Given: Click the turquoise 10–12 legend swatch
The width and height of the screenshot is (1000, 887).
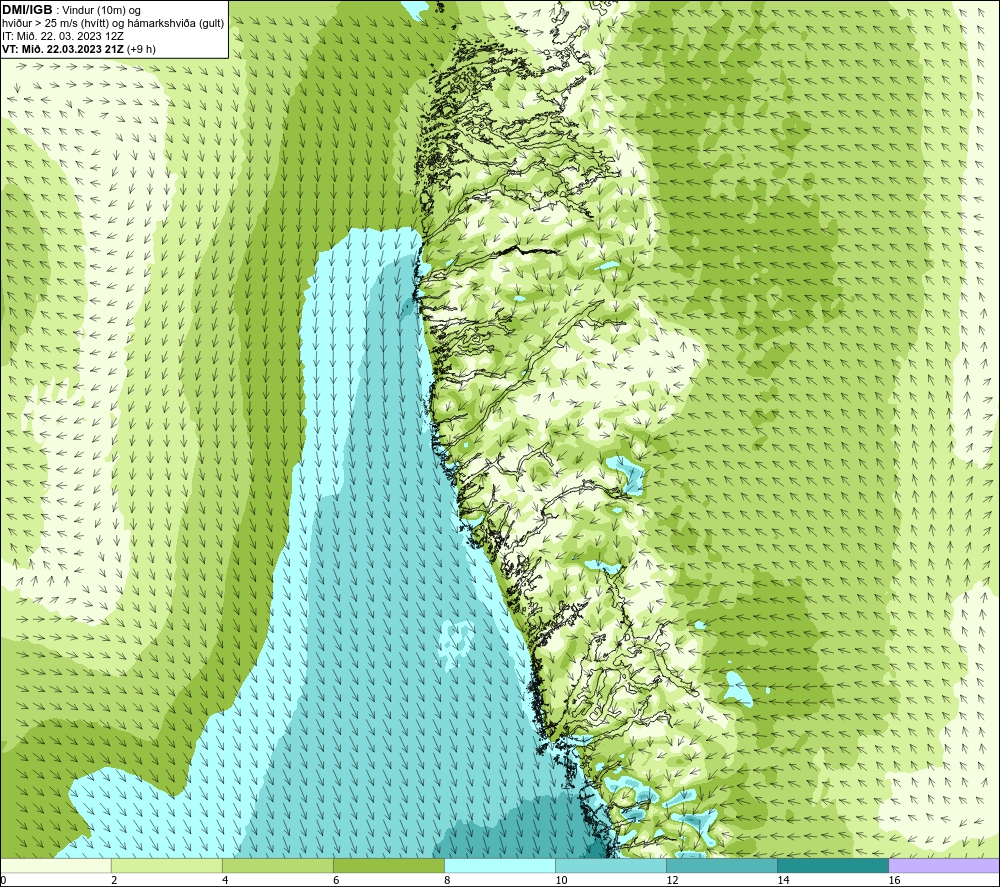Looking at the screenshot, I should tap(610, 866).
